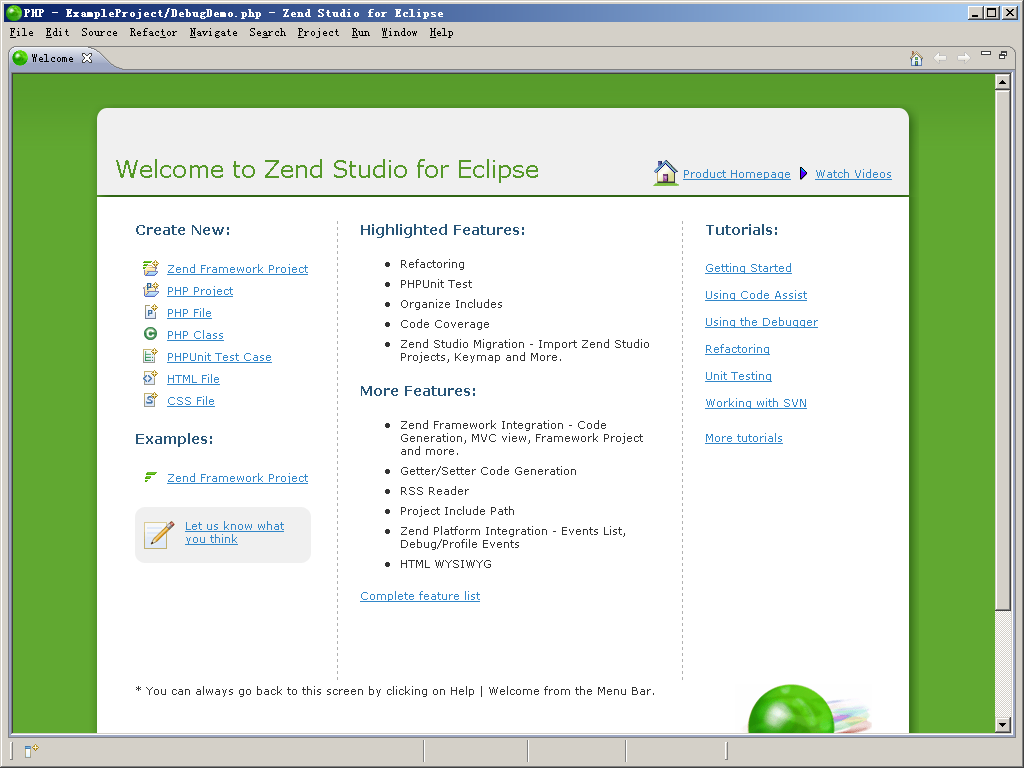Open the Refactor menu

pyautogui.click(x=152, y=32)
